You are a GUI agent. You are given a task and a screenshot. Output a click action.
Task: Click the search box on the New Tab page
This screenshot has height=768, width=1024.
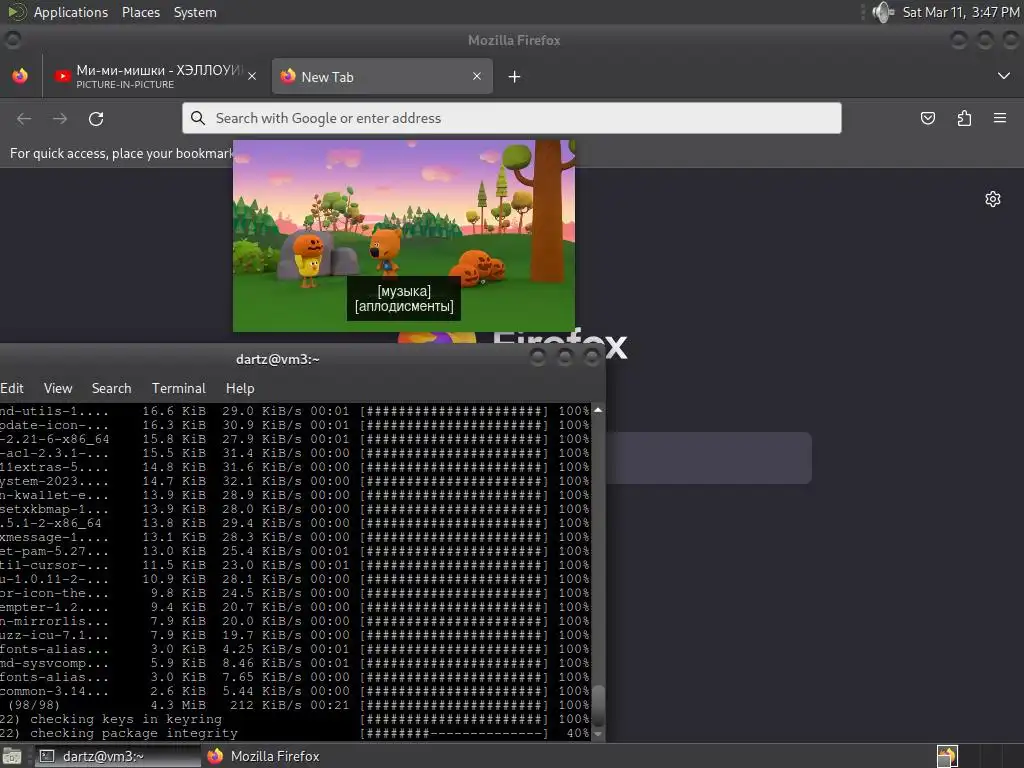click(709, 458)
